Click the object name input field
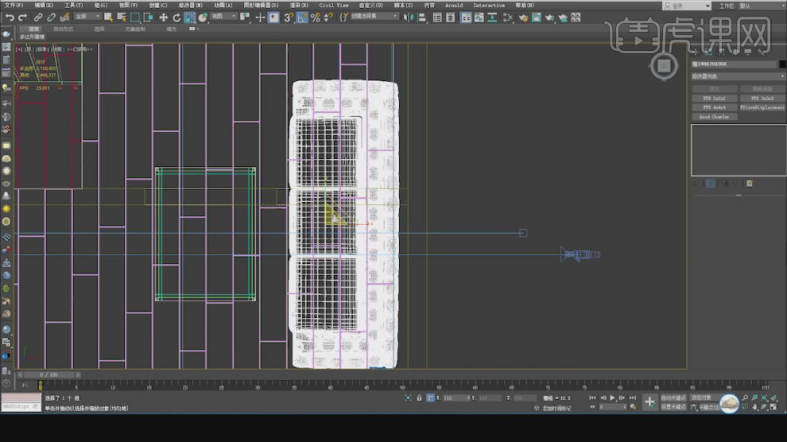Viewport: 787px width, 442px height. click(735, 64)
